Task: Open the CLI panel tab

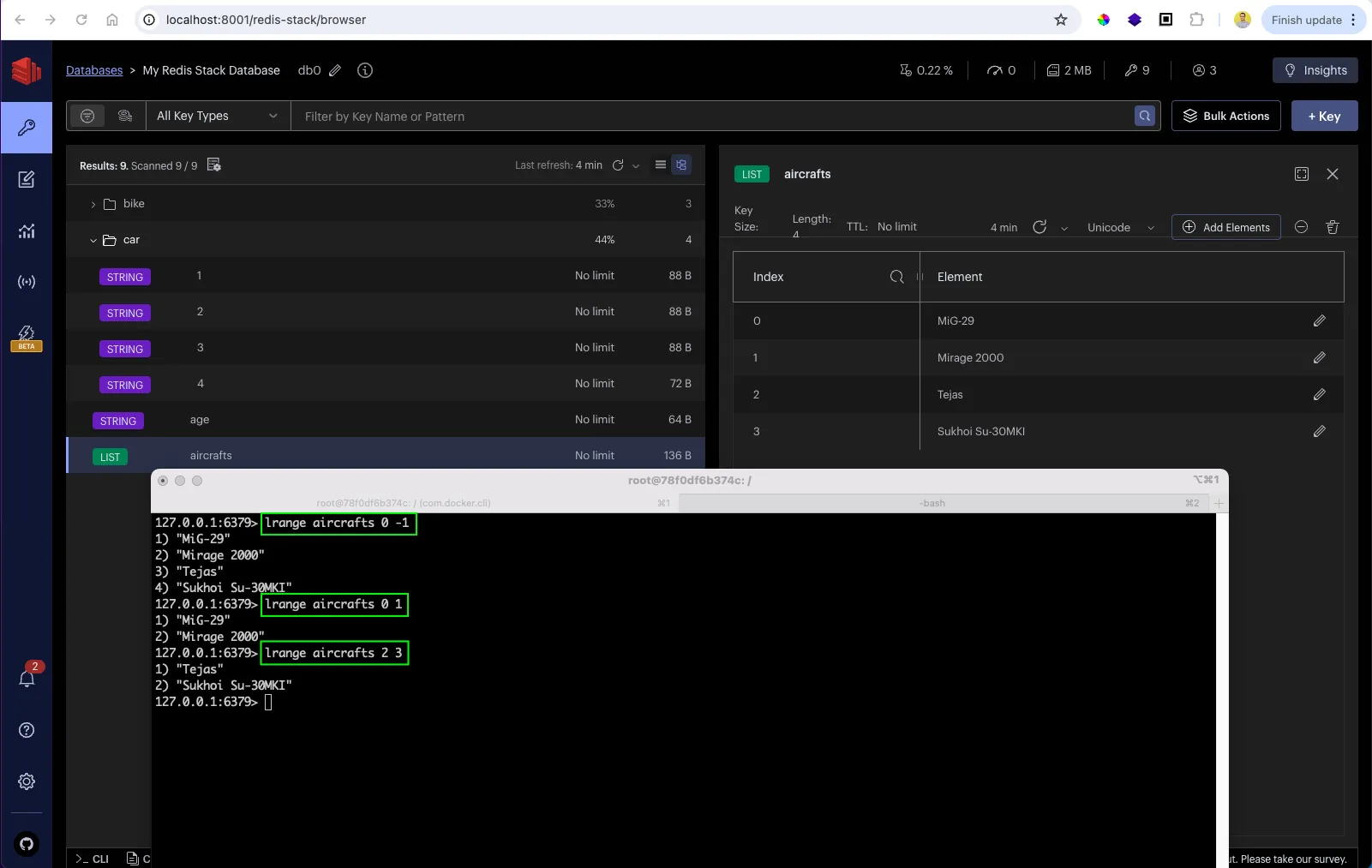Action: pos(93,859)
